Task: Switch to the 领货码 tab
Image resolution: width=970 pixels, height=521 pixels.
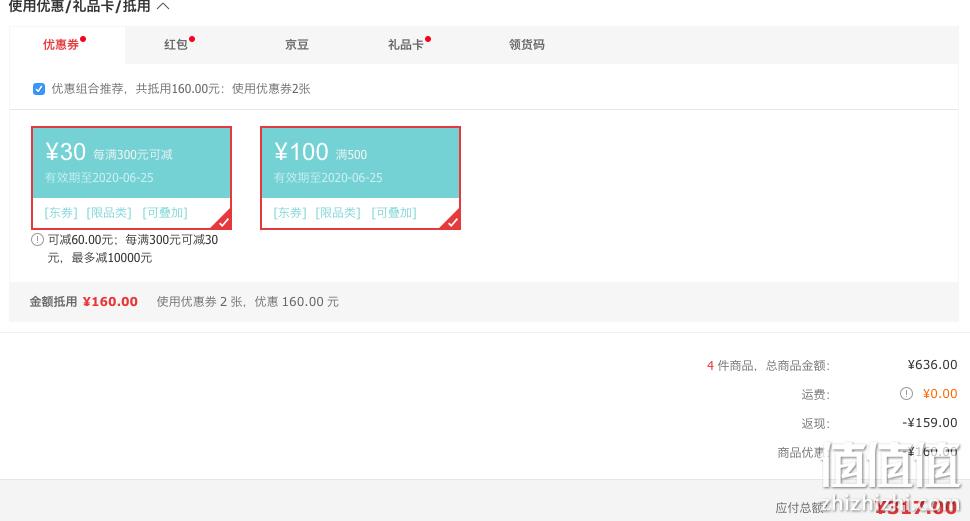Action: pyautogui.click(x=526, y=45)
